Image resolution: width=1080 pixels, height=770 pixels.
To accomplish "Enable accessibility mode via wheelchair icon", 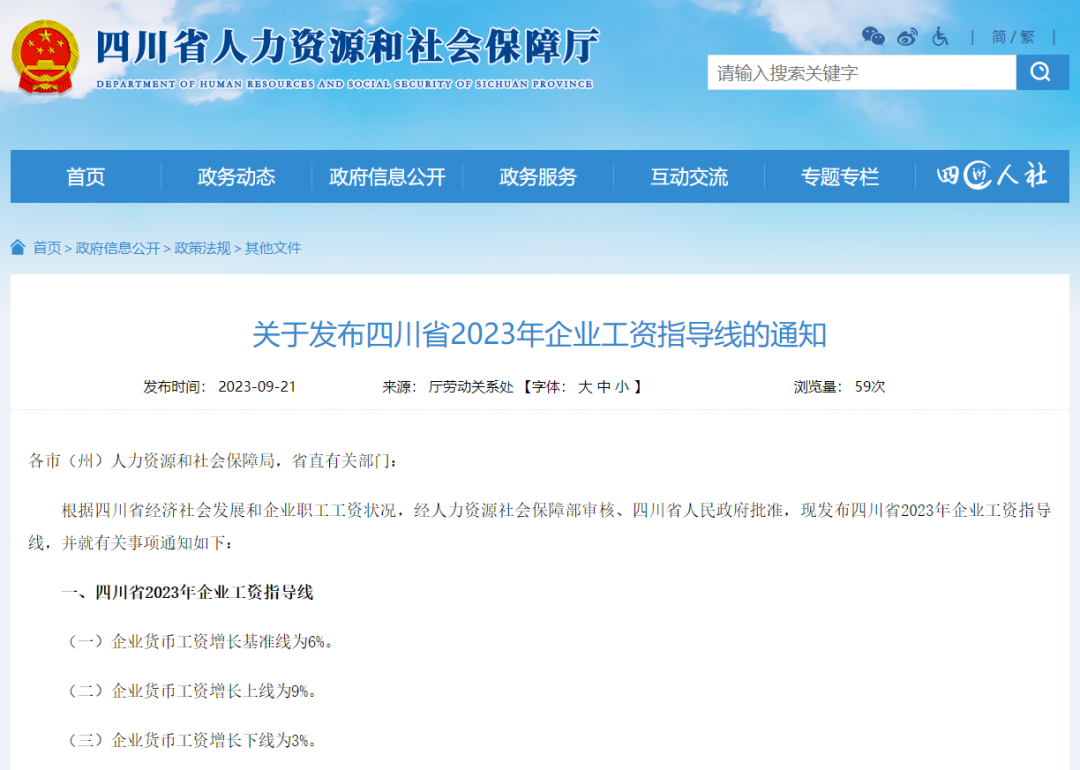I will 940,37.
